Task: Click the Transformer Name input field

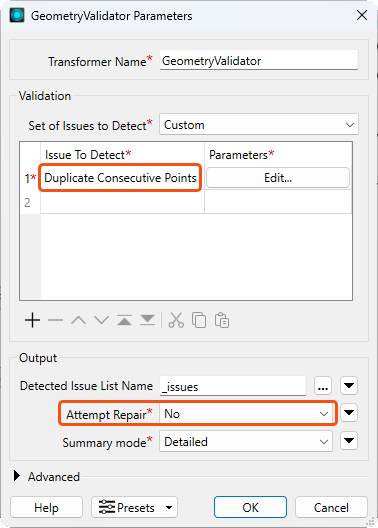Action: (x=259, y=61)
